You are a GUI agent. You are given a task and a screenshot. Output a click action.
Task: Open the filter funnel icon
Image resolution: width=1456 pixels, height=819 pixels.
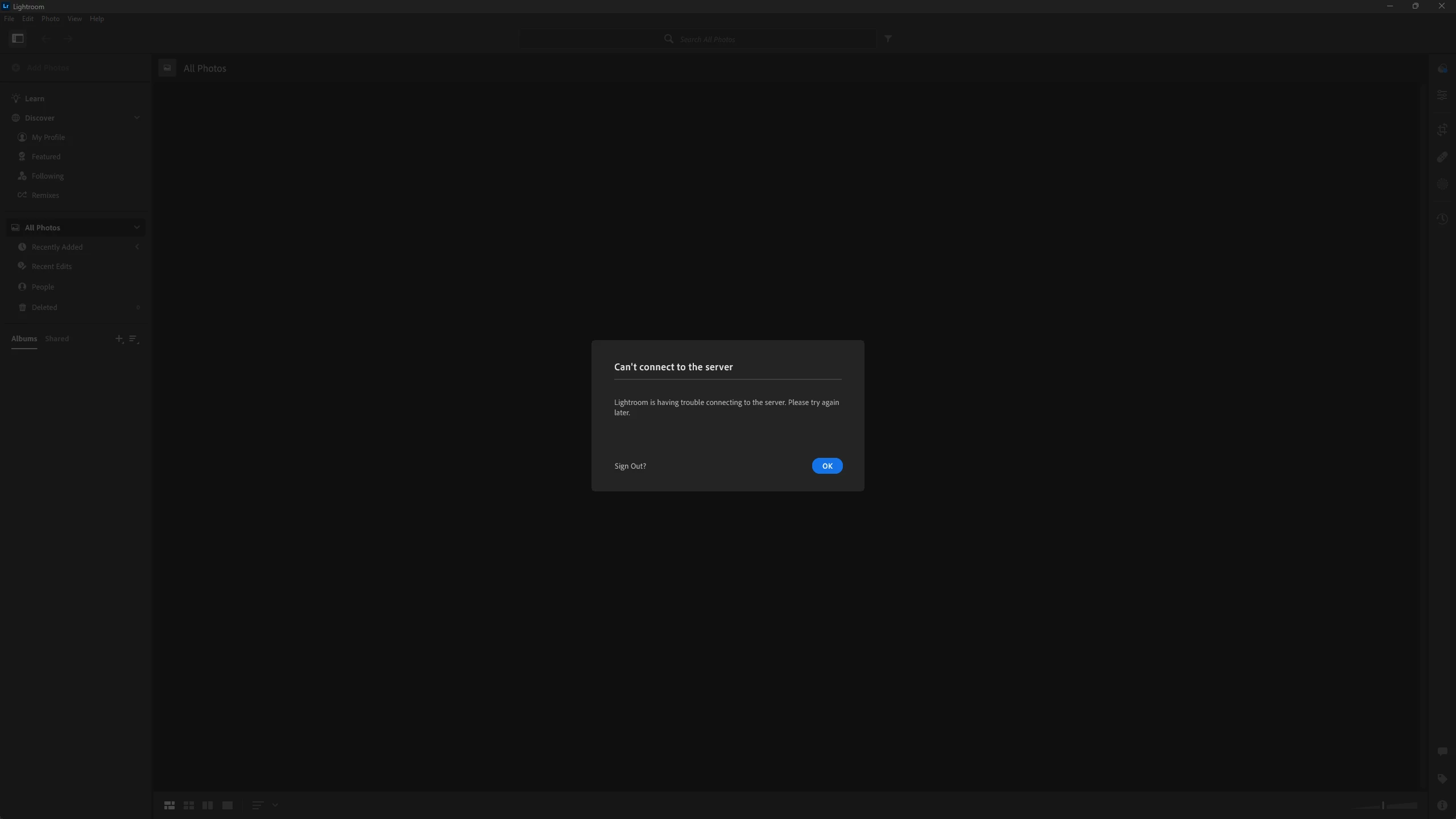click(888, 39)
